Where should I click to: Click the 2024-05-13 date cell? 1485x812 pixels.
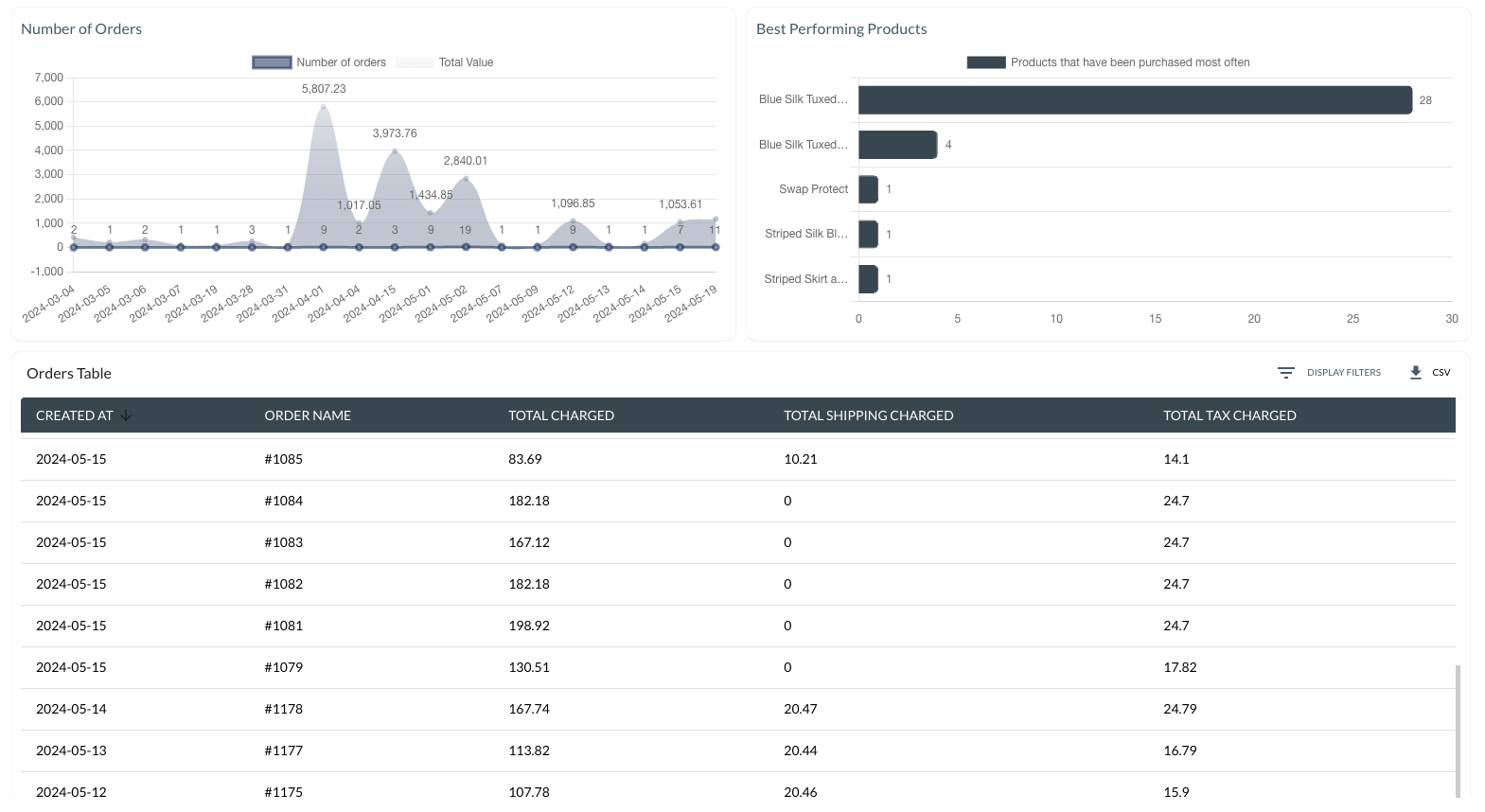tap(71, 750)
